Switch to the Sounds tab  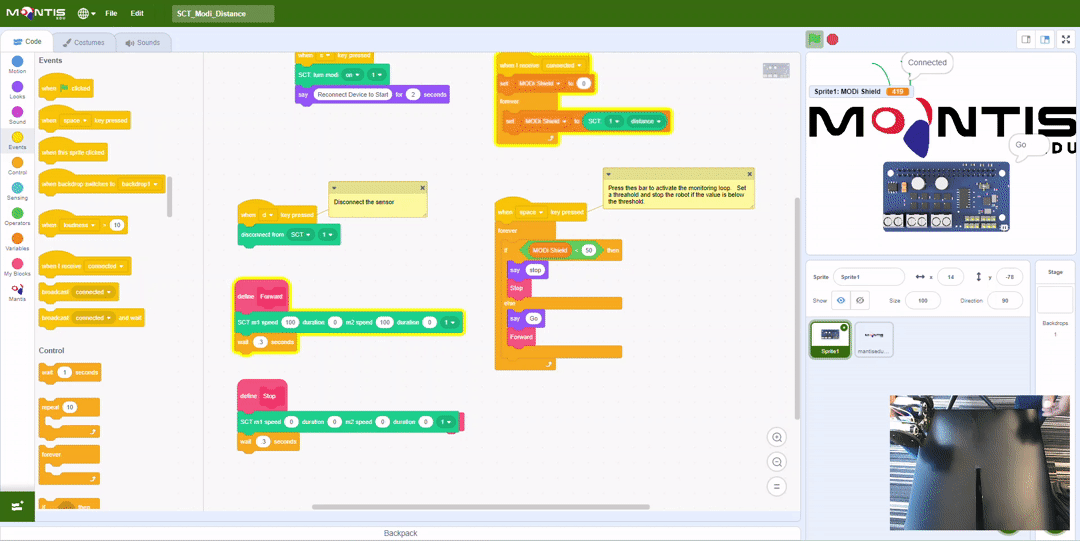coord(143,43)
